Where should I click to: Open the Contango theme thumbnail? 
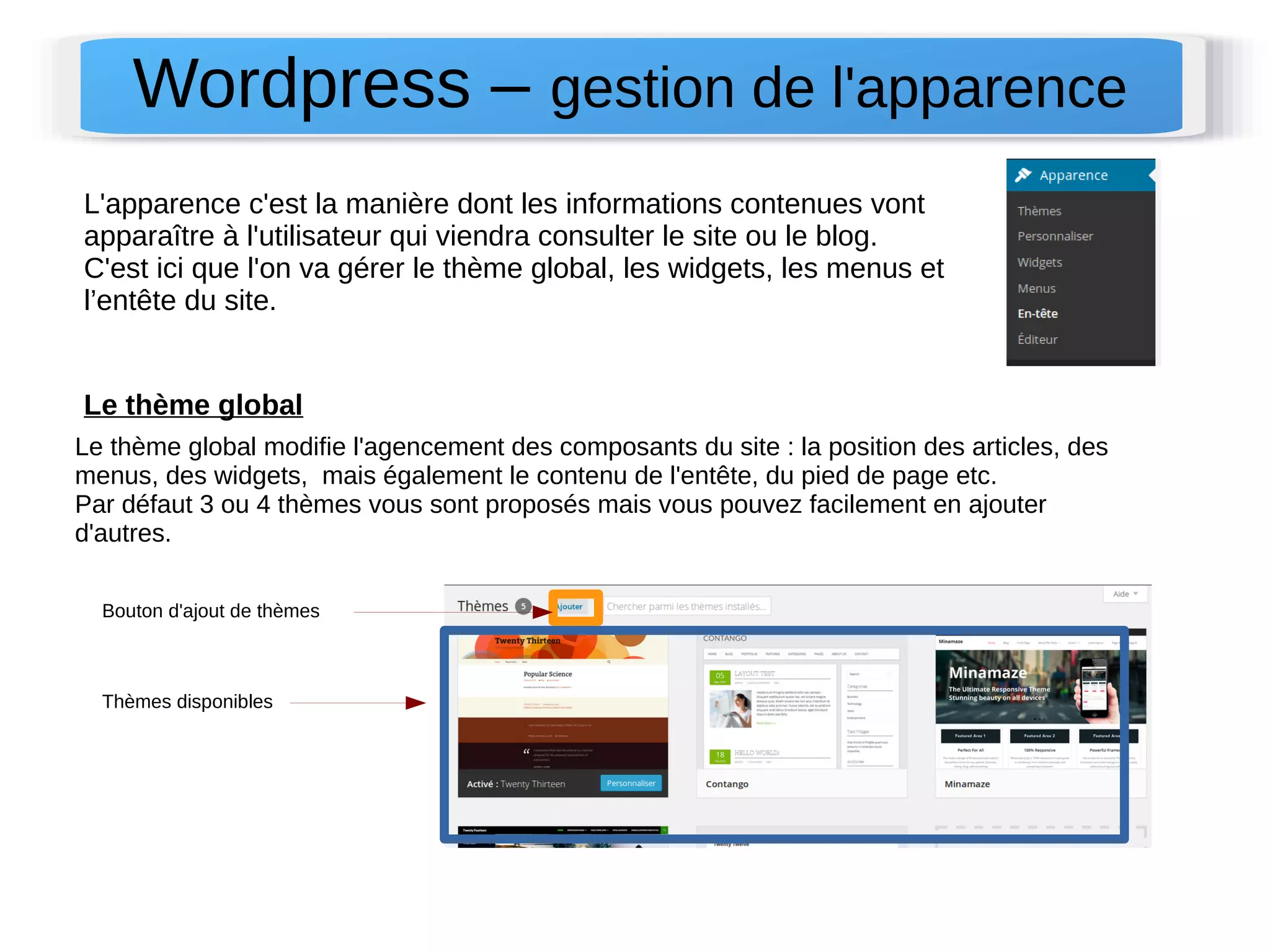click(x=802, y=702)
